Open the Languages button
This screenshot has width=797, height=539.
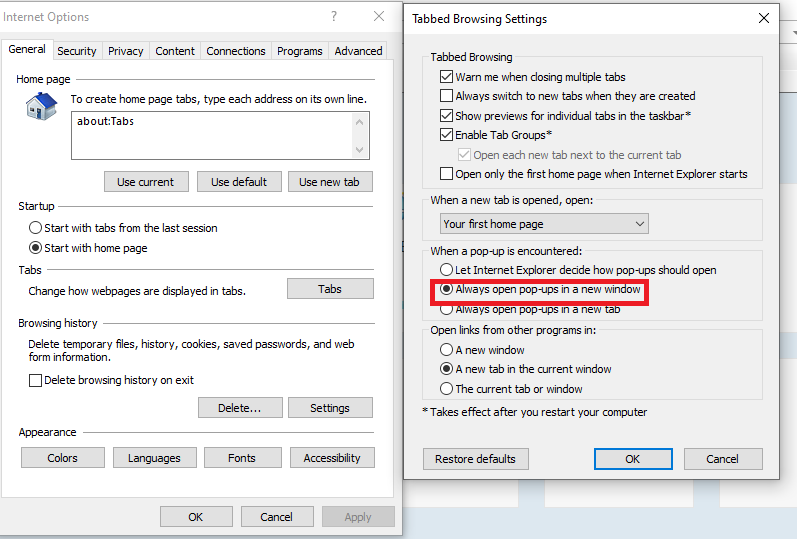tap(155, 458)
